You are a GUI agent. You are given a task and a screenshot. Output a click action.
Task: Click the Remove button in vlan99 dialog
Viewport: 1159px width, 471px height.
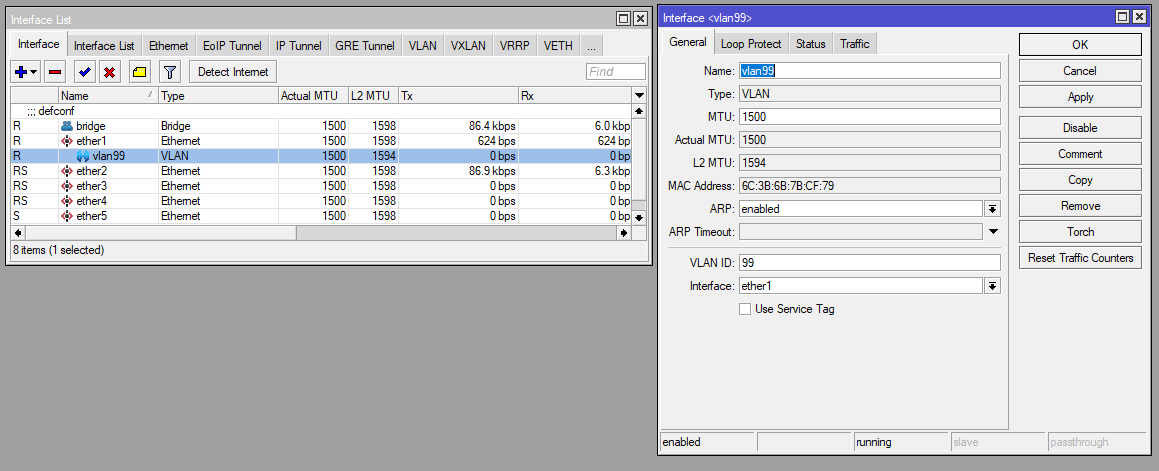[1080, 206]
